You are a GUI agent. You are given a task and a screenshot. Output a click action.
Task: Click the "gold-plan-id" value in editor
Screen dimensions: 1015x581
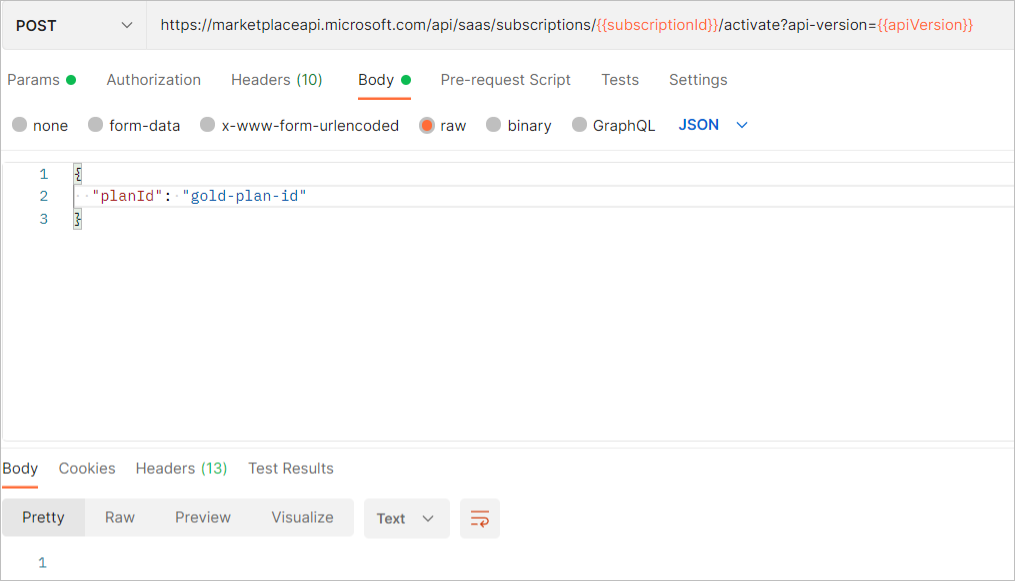tap(244, 196)
